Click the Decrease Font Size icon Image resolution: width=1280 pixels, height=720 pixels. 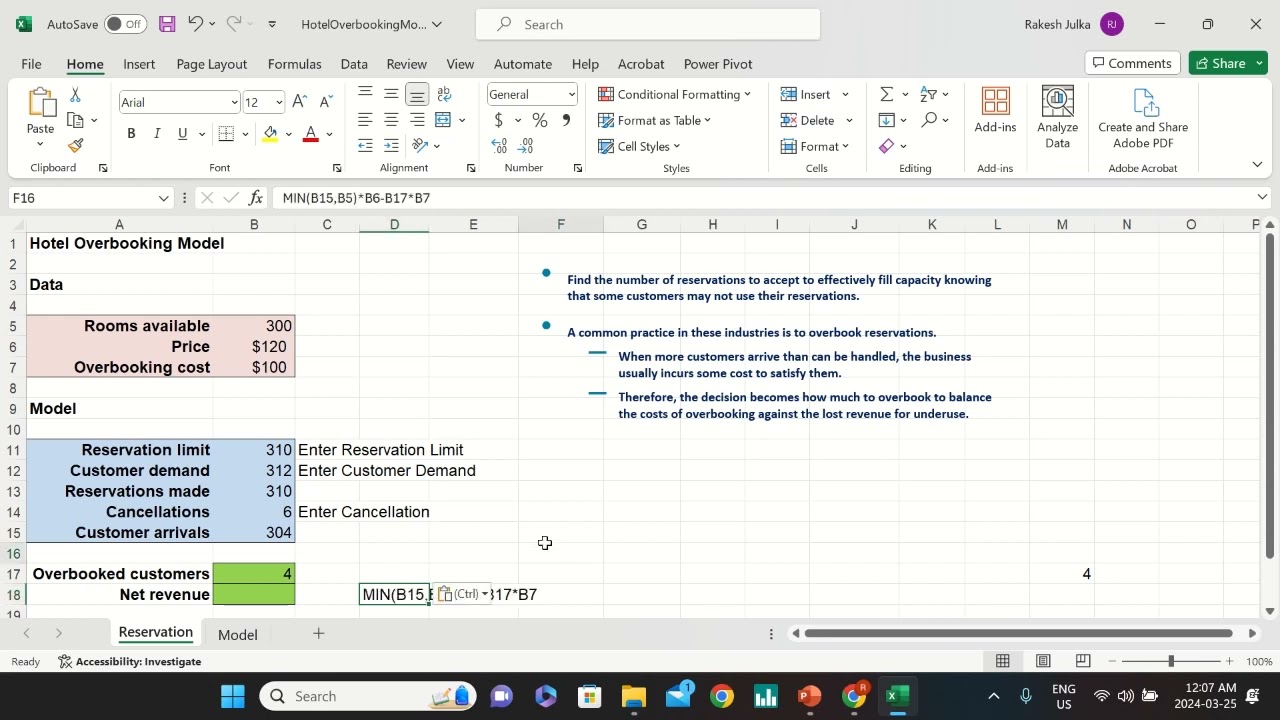pyautogui.click(x=326, y=102)
